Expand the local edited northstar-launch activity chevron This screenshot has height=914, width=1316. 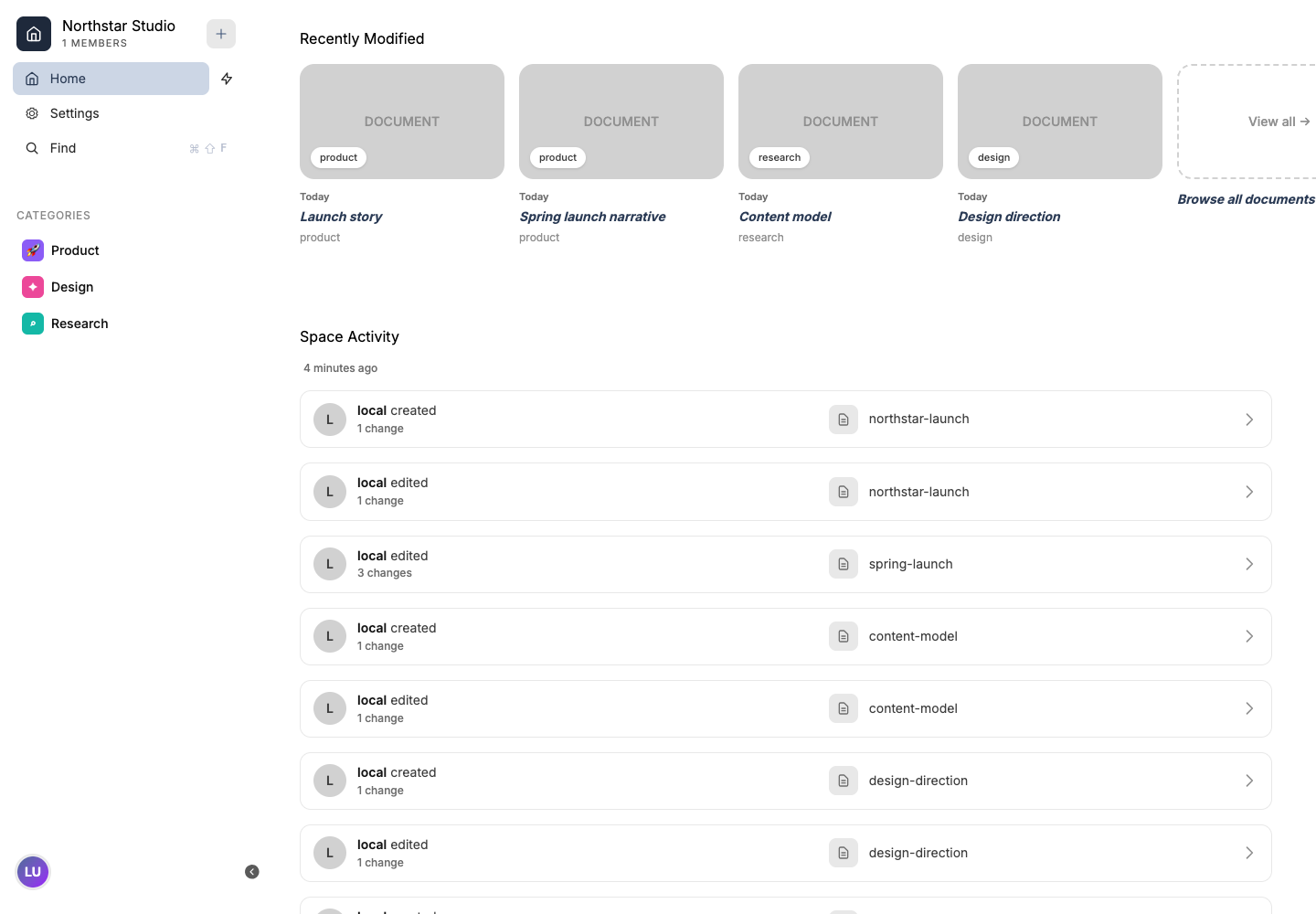(1249, 492)
